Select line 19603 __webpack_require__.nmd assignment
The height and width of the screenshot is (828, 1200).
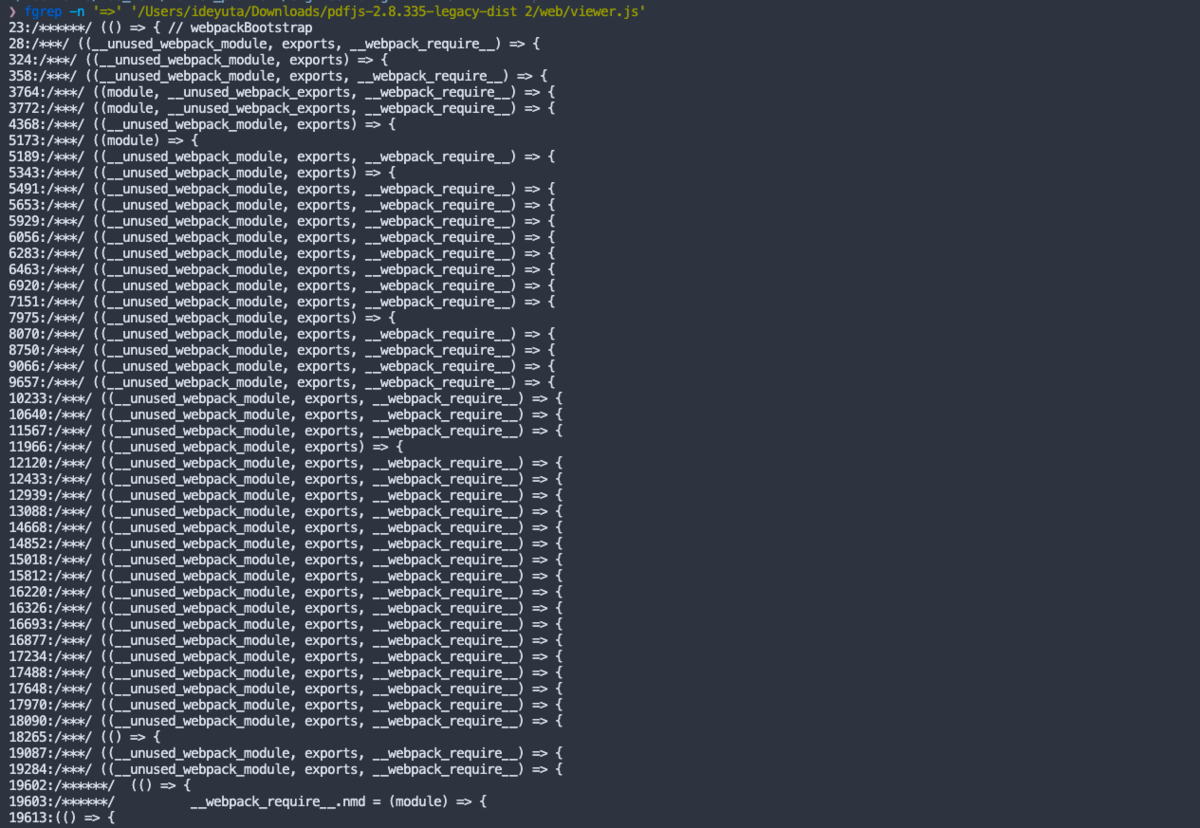pos(248,801)
